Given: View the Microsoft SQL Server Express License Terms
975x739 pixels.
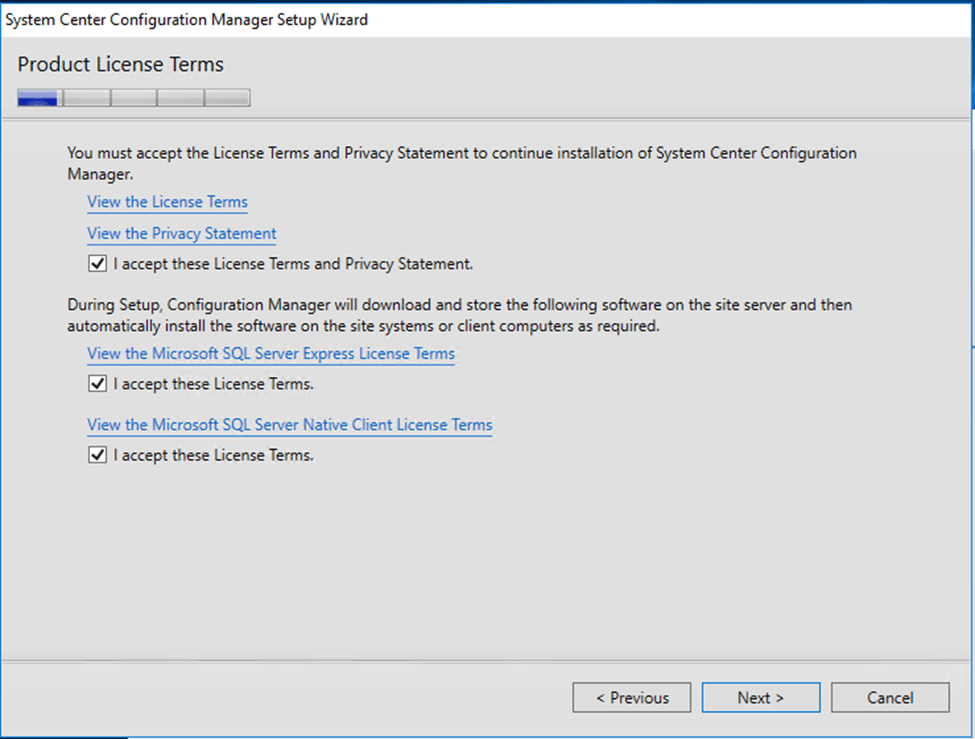Looking at the screenshot, I should (x=270, y=354).
